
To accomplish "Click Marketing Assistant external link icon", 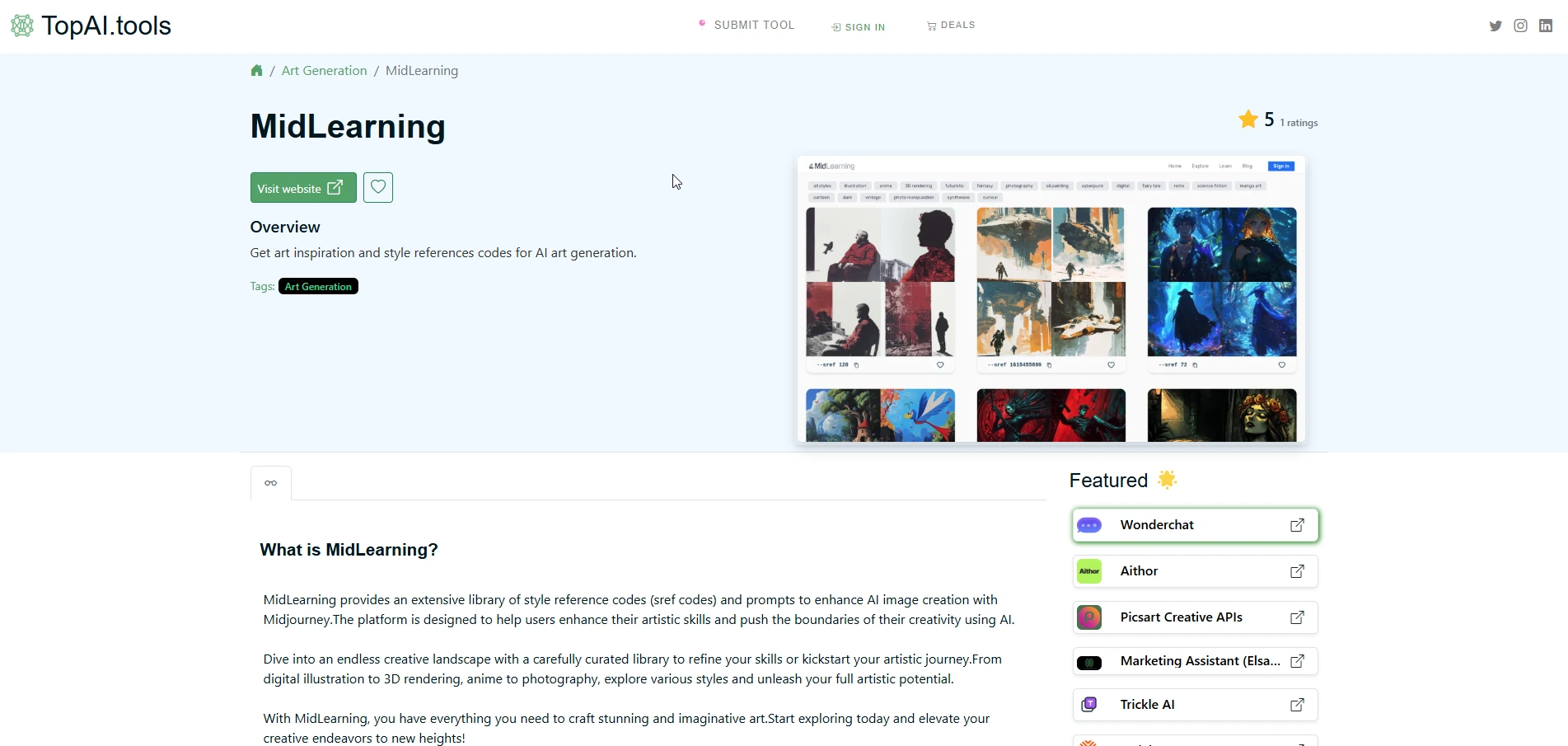I will point(1297,661).
